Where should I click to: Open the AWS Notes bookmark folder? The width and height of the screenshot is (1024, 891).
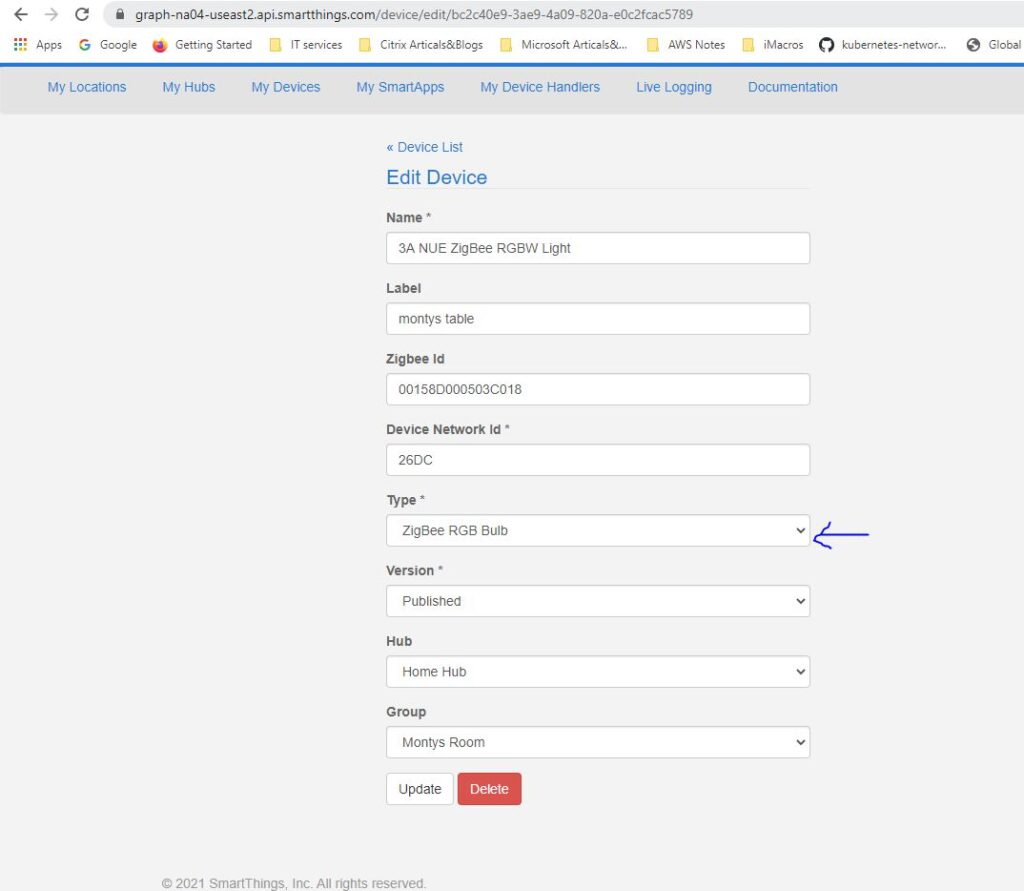click(x=686, y=44)
